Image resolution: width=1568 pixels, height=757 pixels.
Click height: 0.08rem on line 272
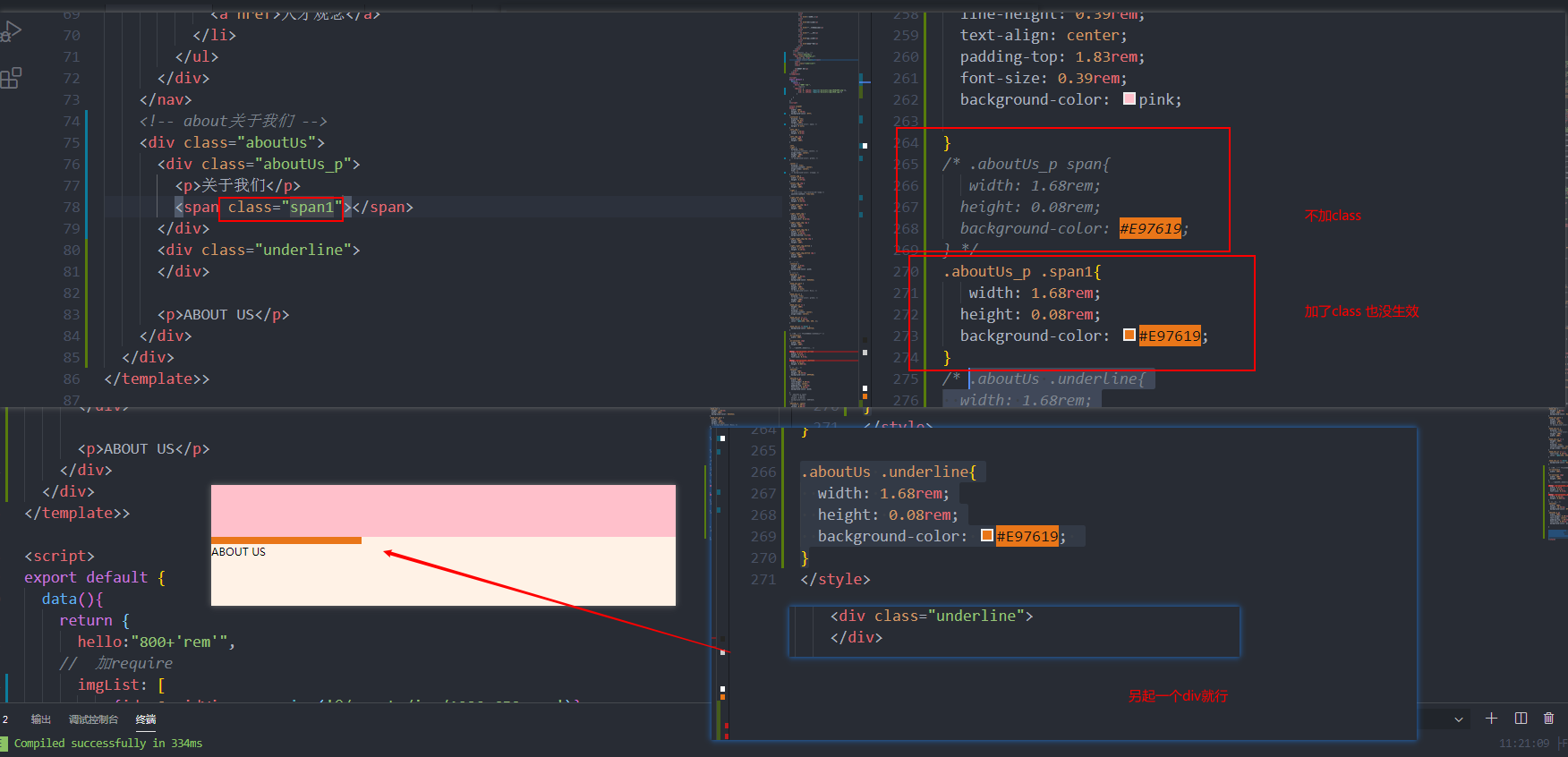point(1030,315)
